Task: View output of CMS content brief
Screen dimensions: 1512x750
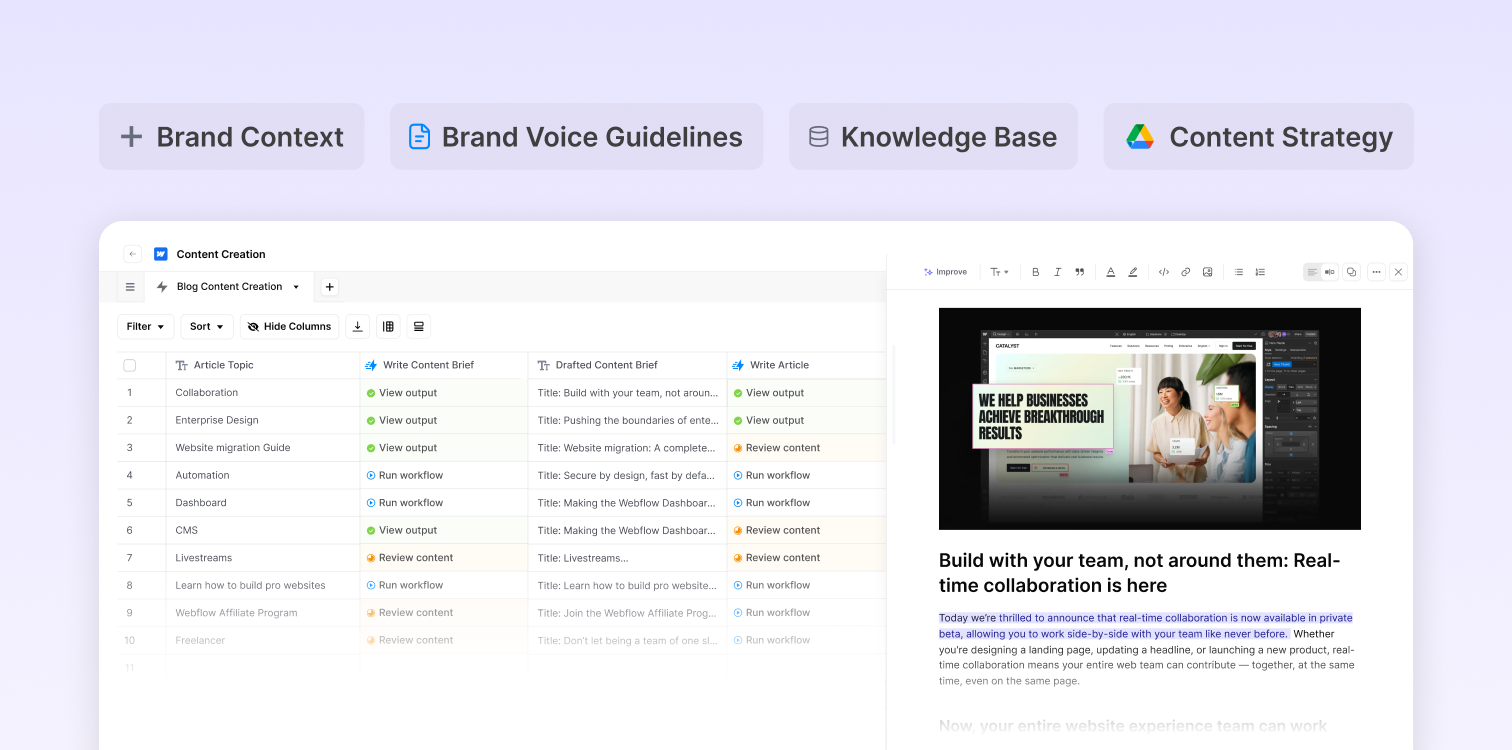Action: [x=402, y=530]
